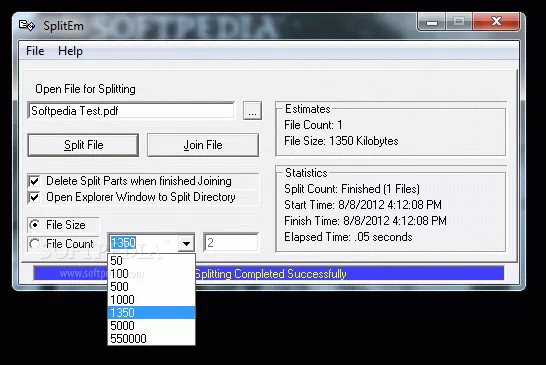Open the Help menu
This screenshot has height=365, width=546.
pos(70,51)
